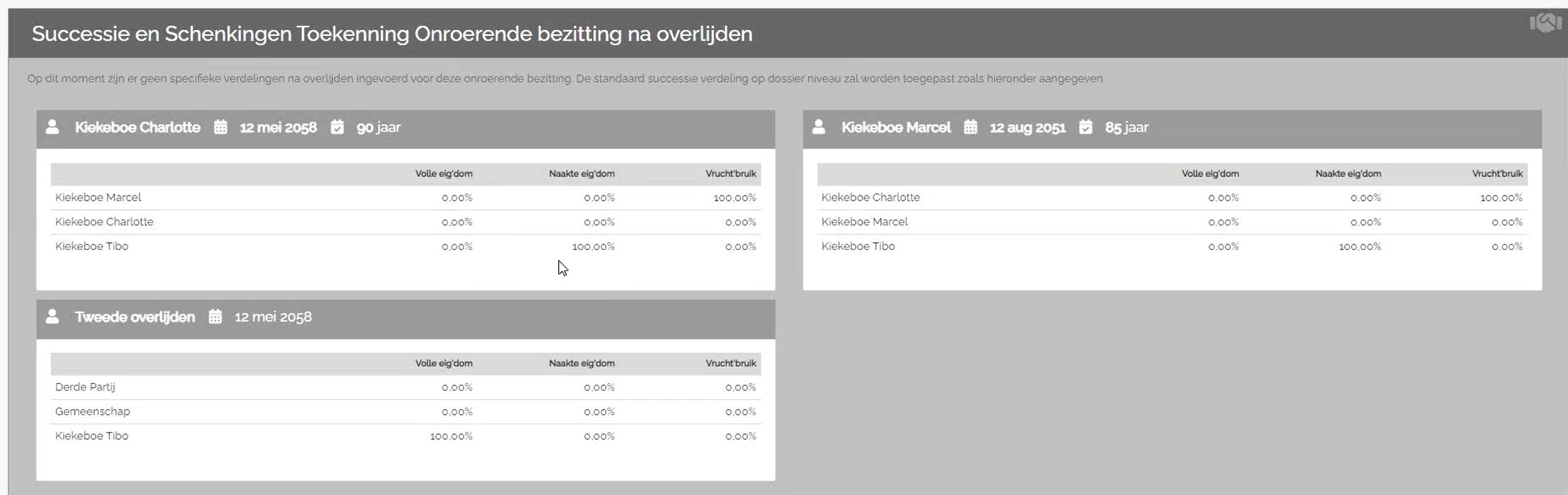The image size is (1568, 495).
Task: Click the Volle eig'dom header in Tweede overlijden table
Action: tap(444, 364)
